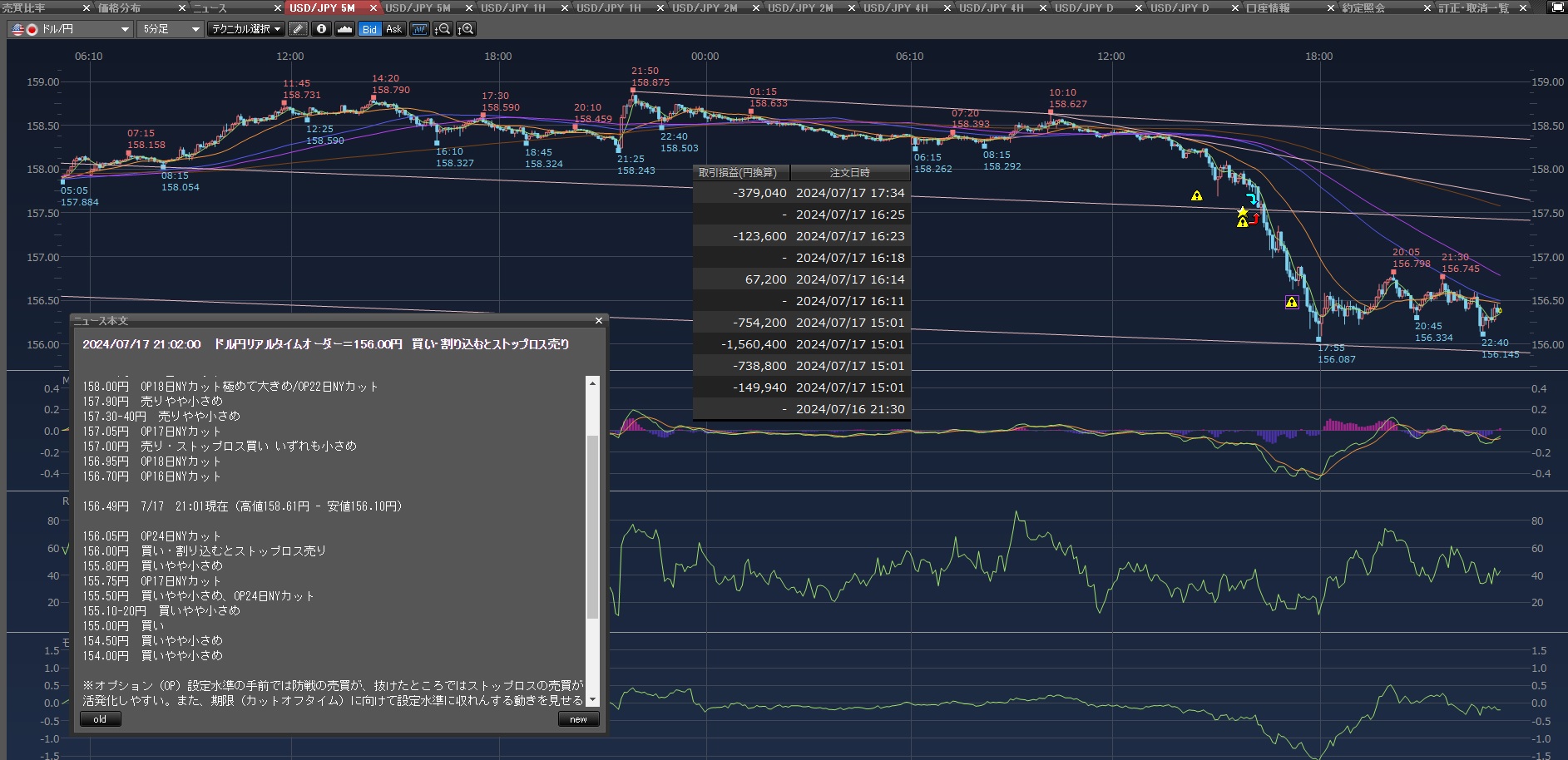
Task: Click the yellow star marker on chart
Action: pyautogui.click(x=1242, y=212)
